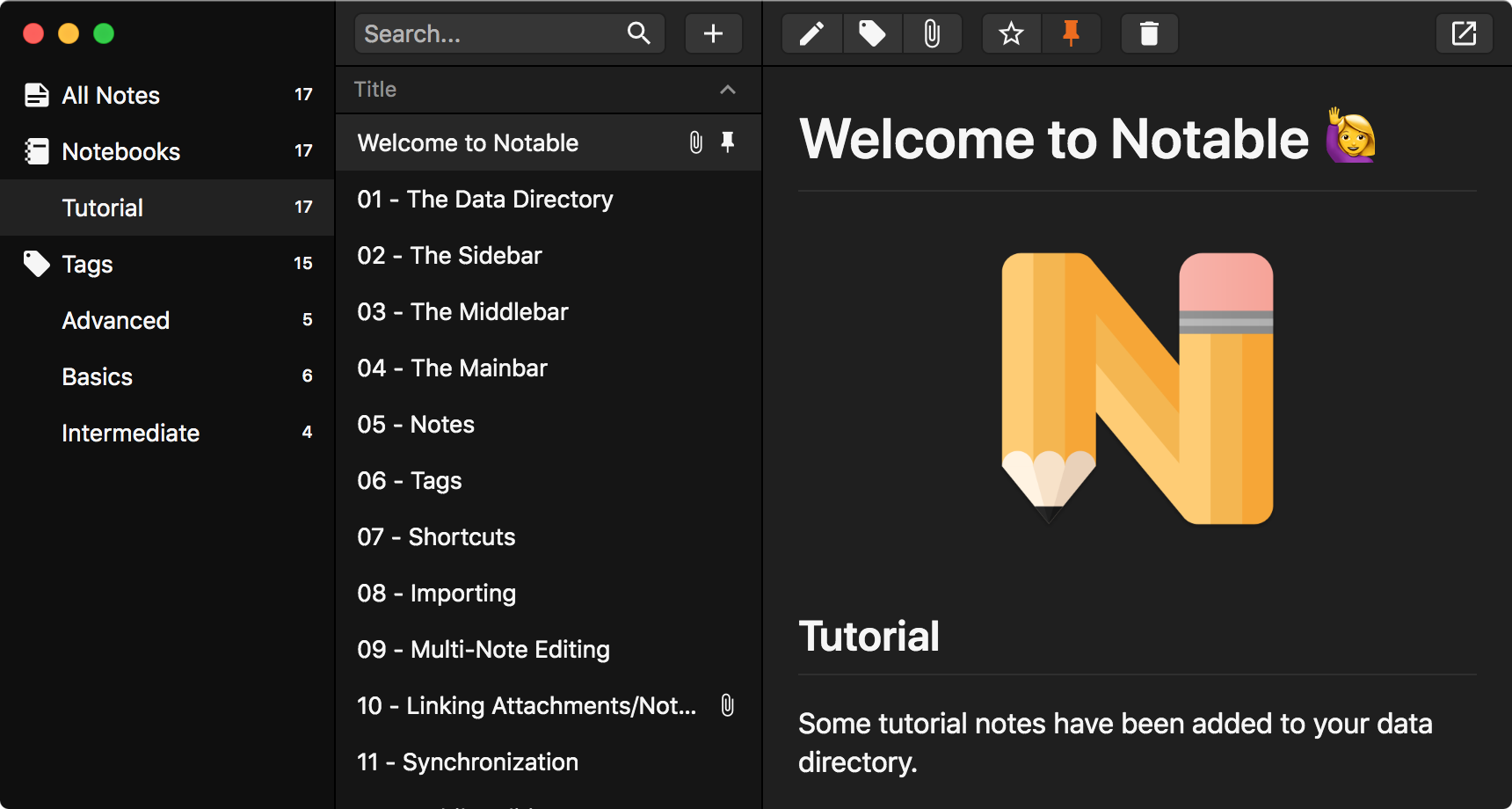
Task: Open note 09 - Multi-Note Editing
Action: coord(549,649)
